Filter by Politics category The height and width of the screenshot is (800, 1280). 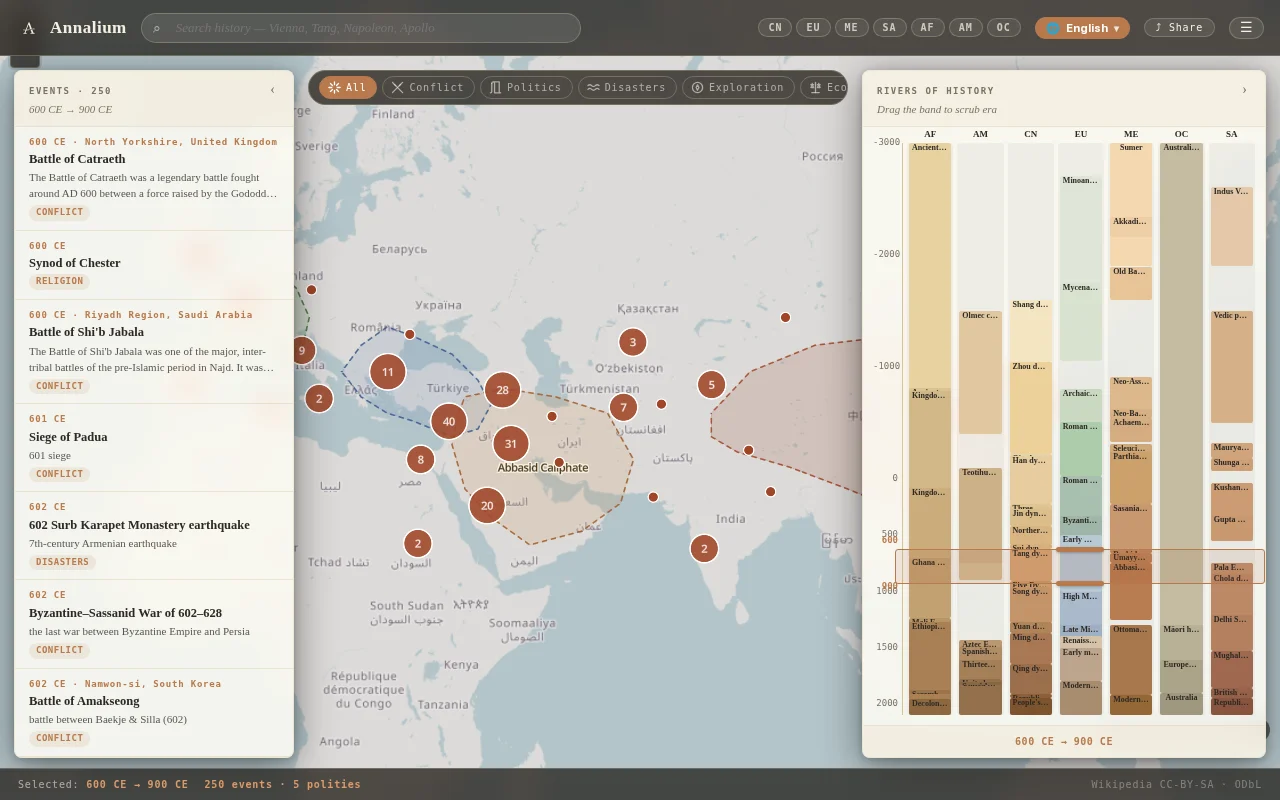pos(526,88)
